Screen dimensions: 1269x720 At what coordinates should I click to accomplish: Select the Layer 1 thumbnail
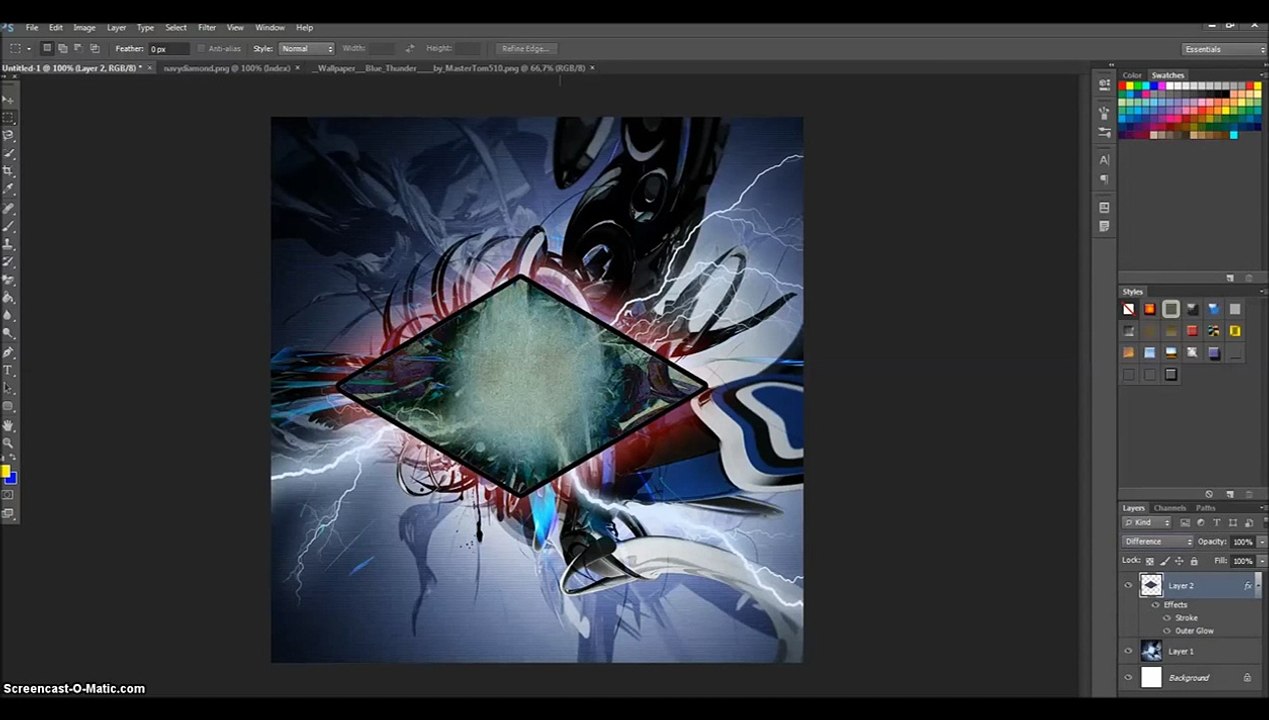[x=1151, y=651]
